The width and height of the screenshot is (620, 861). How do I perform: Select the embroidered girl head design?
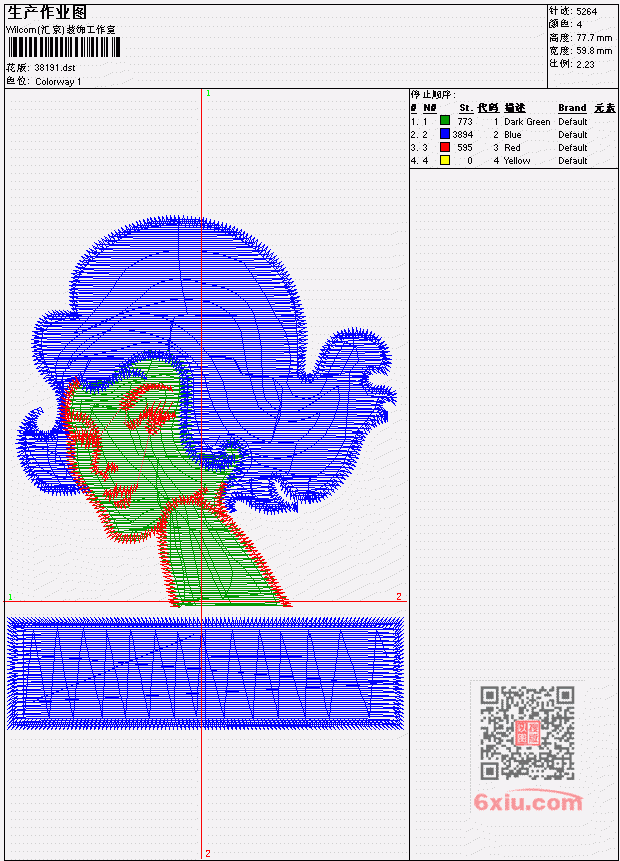point(206,411)
